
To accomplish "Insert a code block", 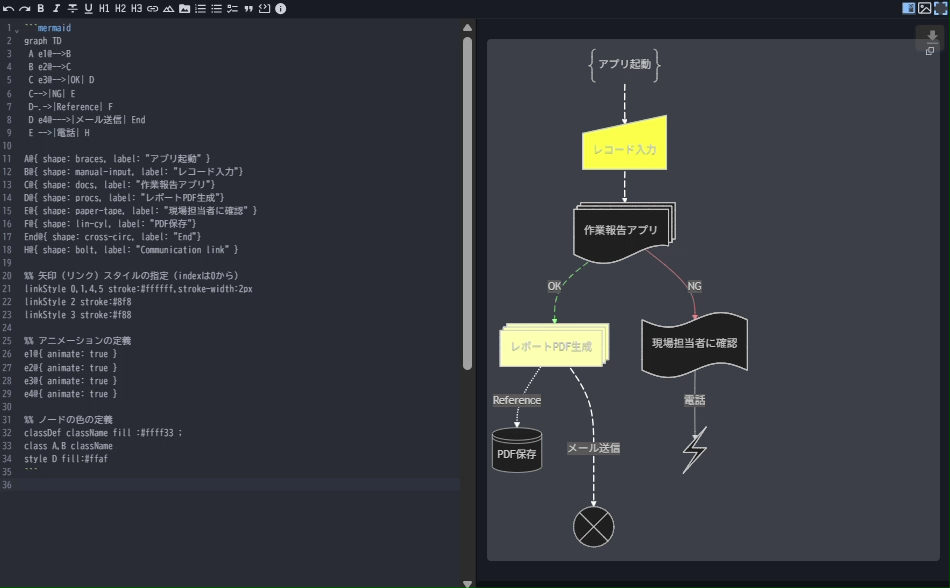I will (265, 8).
